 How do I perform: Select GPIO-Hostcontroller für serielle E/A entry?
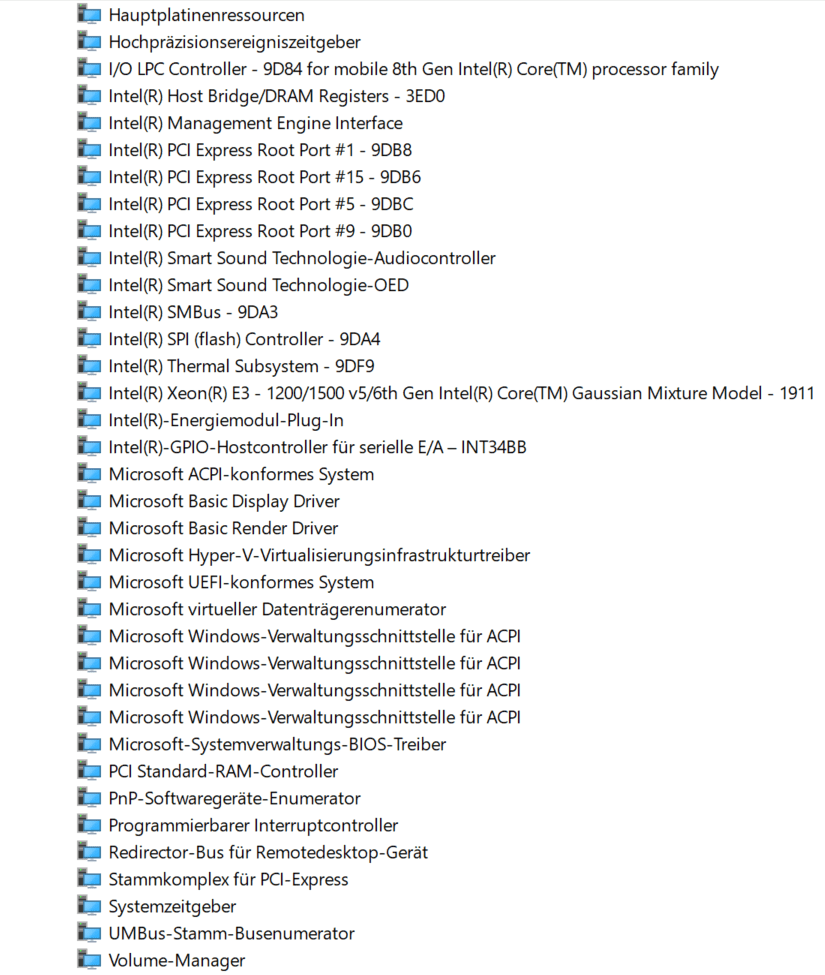[x=318, y=447]
